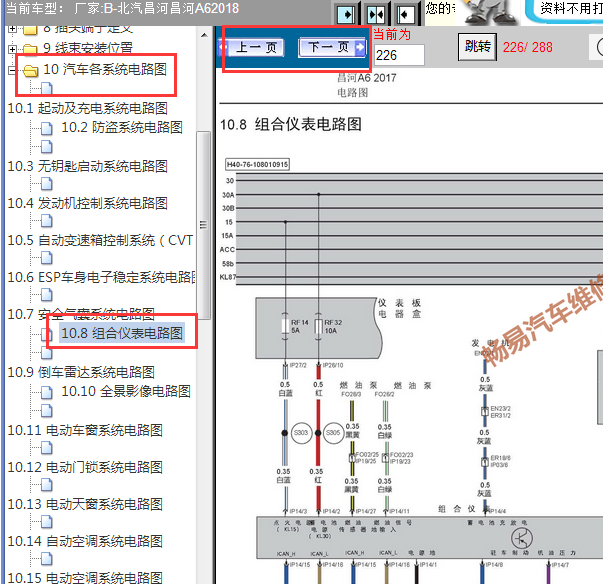Image resolution: width=603 pixels, height=584 pixels.
Task: Select the highlighted 10.8 组合仪表电路图 entry
Action: click(122, 333)
